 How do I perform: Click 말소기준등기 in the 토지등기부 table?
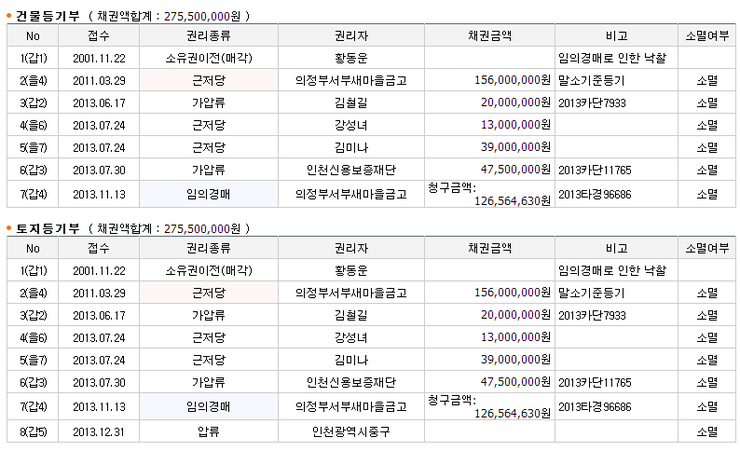pos(591,293)
